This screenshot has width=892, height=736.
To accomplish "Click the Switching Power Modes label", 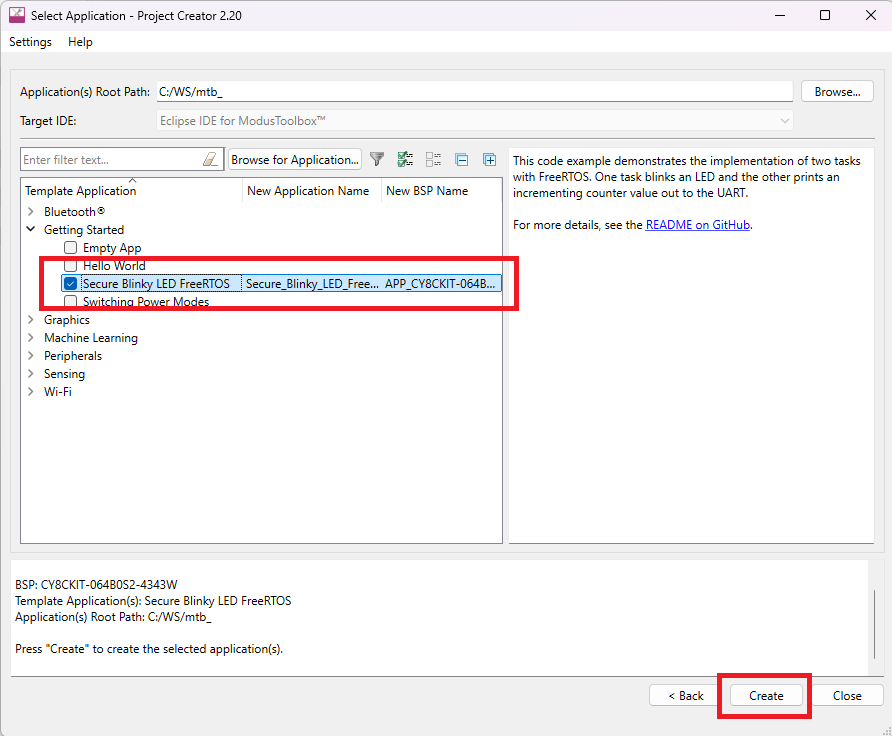I will (x=146, y=301).
